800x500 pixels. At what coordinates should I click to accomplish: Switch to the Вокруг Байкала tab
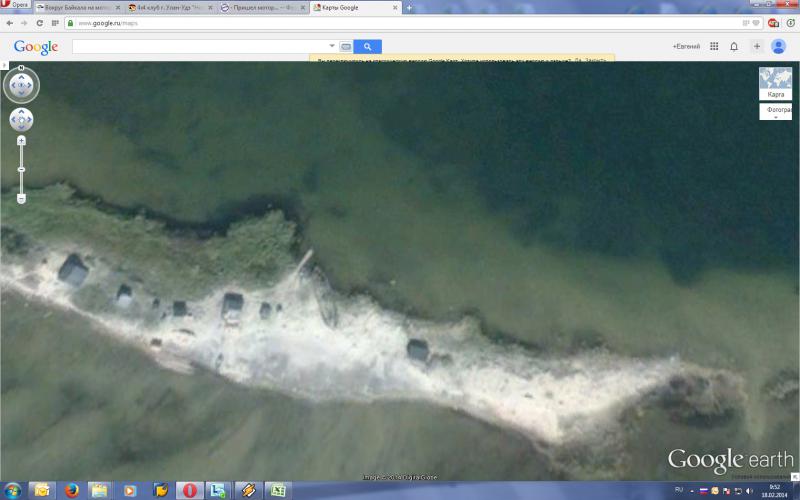tap(77, 7)
